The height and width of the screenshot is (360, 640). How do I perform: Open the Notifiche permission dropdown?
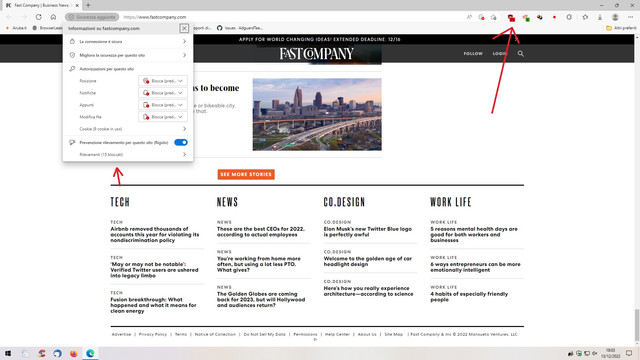click(x=163, y=93)
